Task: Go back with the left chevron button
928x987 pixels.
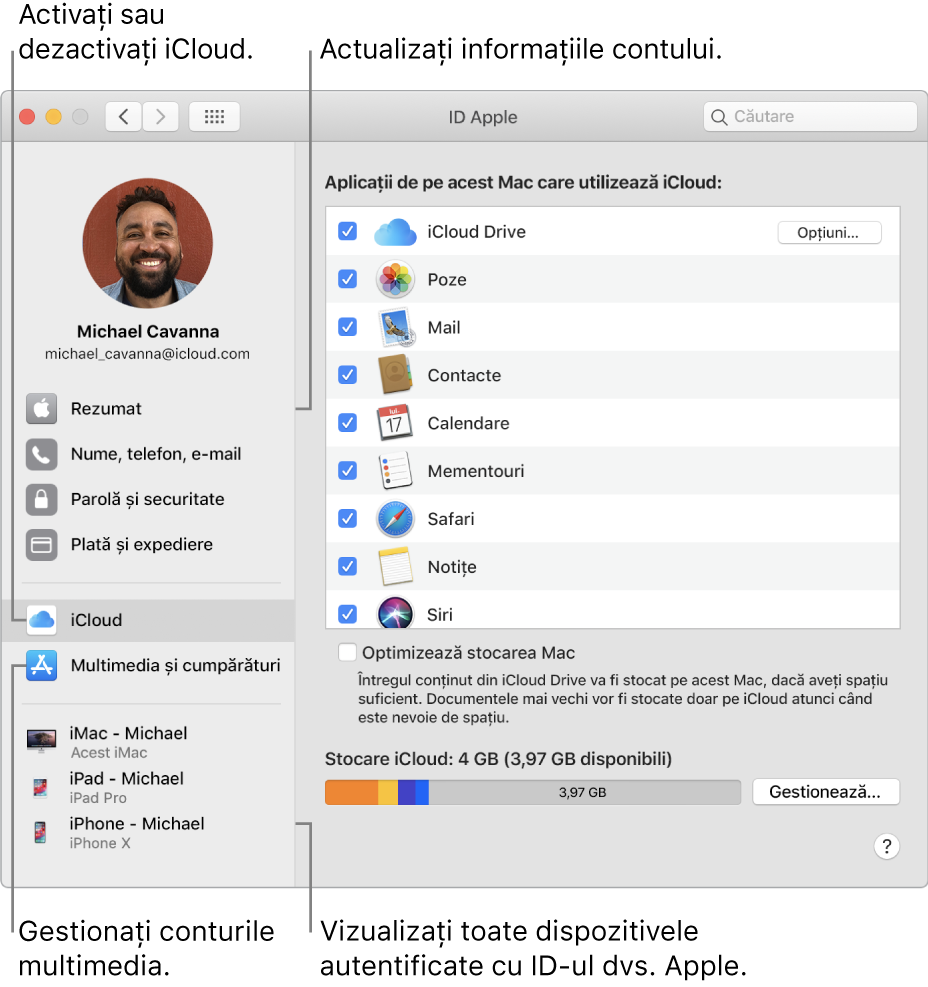Action: [123, 116]
